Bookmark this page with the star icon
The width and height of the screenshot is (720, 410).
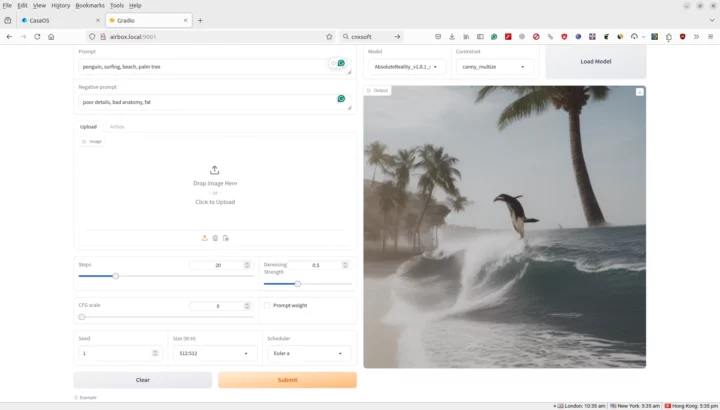(329, 37)
